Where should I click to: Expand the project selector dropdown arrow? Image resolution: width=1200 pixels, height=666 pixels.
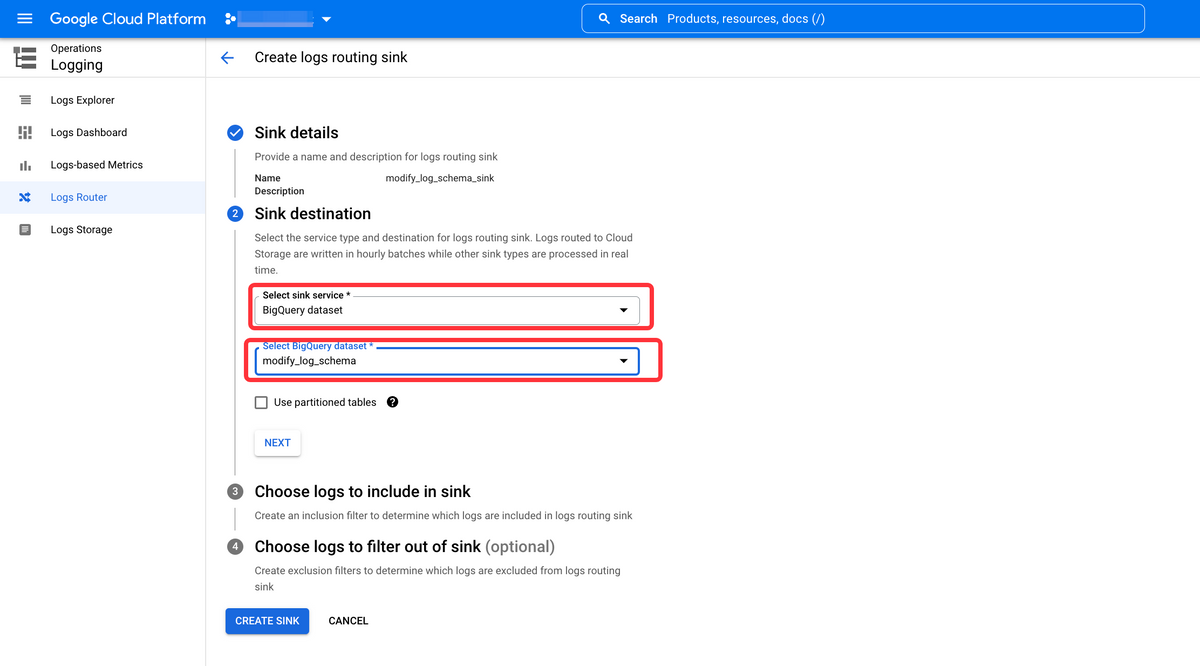pos(326,19)
